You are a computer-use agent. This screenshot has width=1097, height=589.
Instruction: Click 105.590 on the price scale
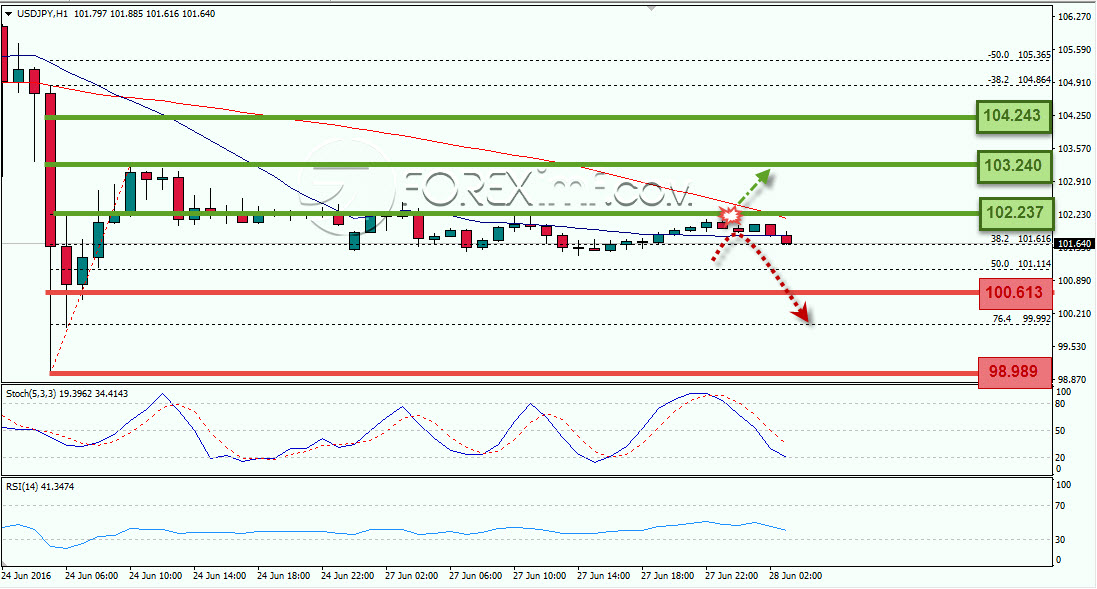[1075, 50]
